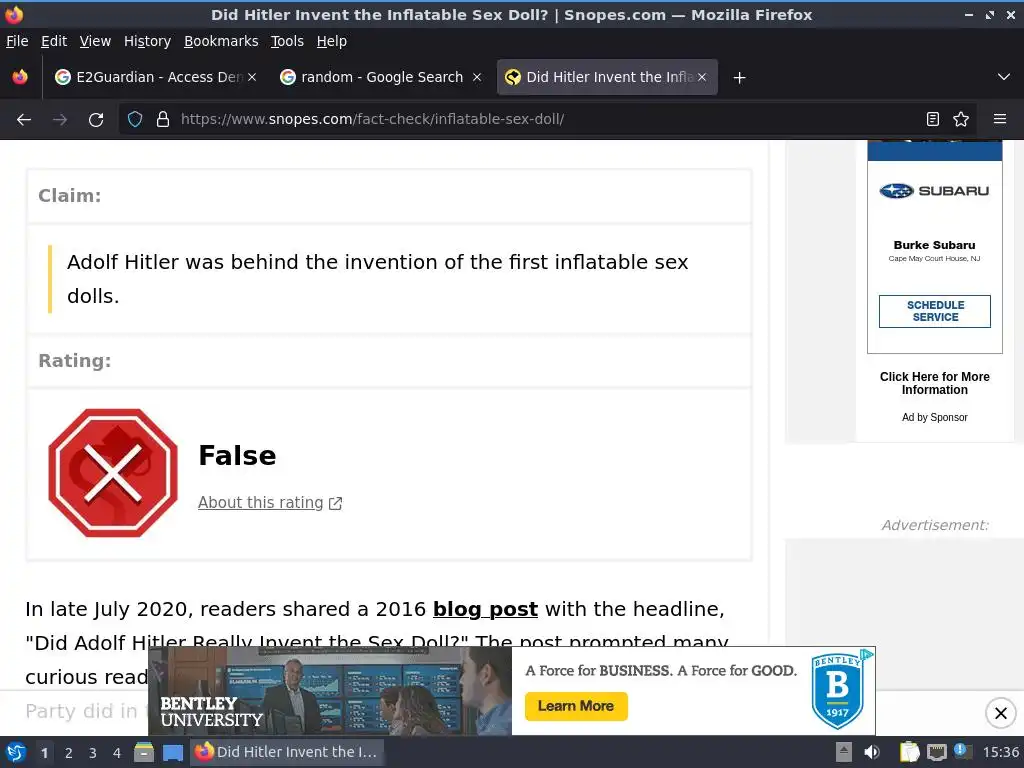Viewport: 1024px width, 768px height.
Task: Open a new tab with the plus button
Action: tap(739, 78)
